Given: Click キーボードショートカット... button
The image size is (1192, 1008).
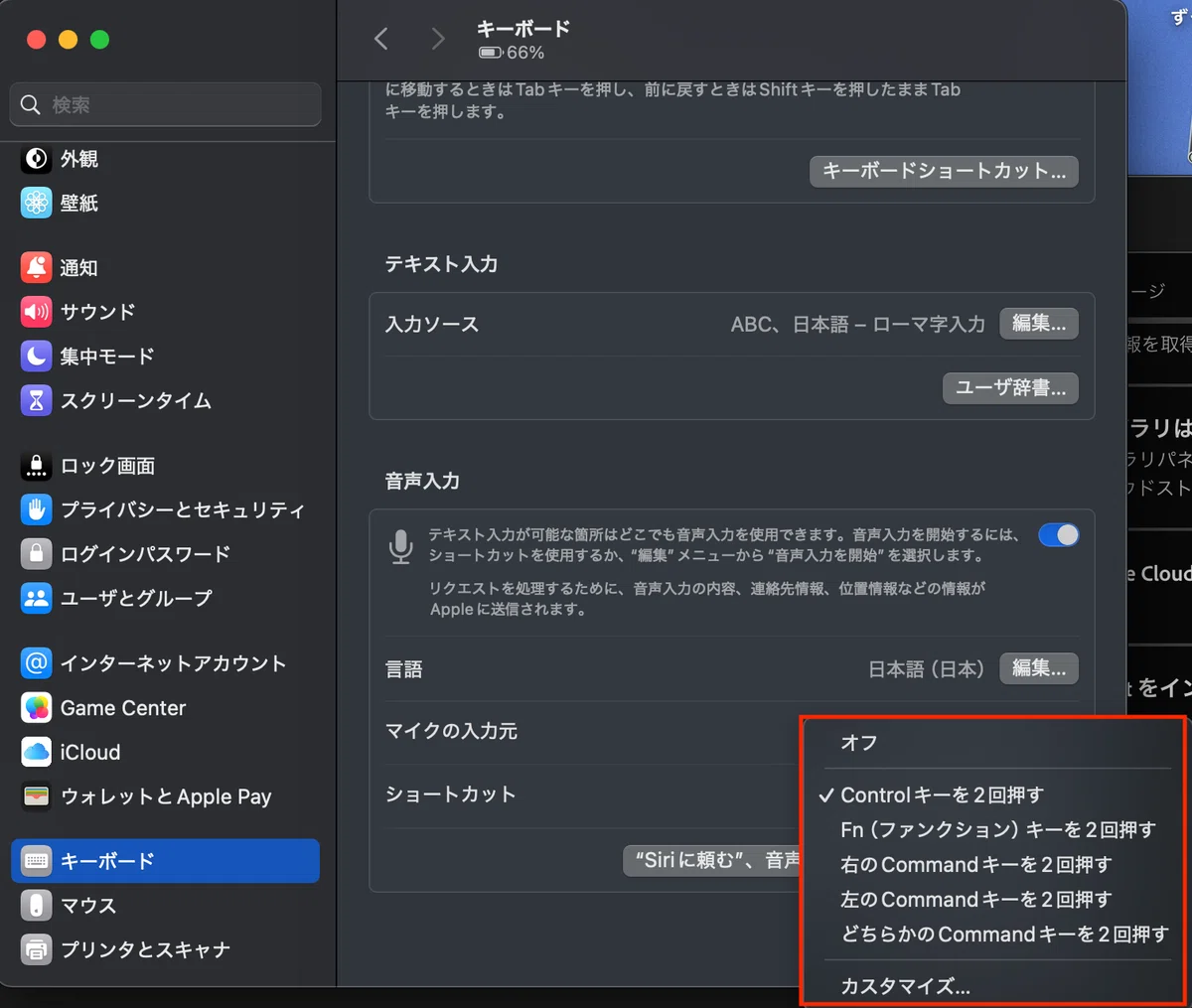Looking at the screenshot, I should click(944, 171).
